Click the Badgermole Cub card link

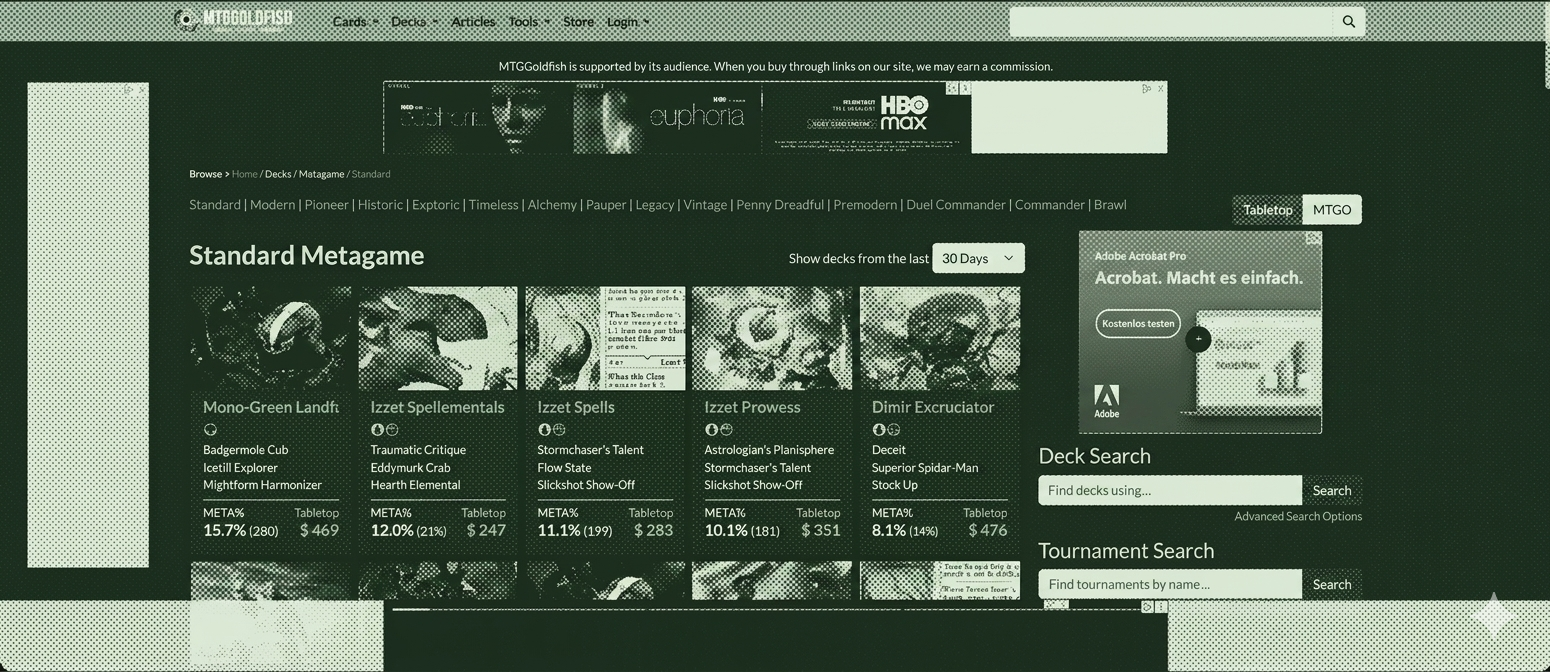point(245,450)
